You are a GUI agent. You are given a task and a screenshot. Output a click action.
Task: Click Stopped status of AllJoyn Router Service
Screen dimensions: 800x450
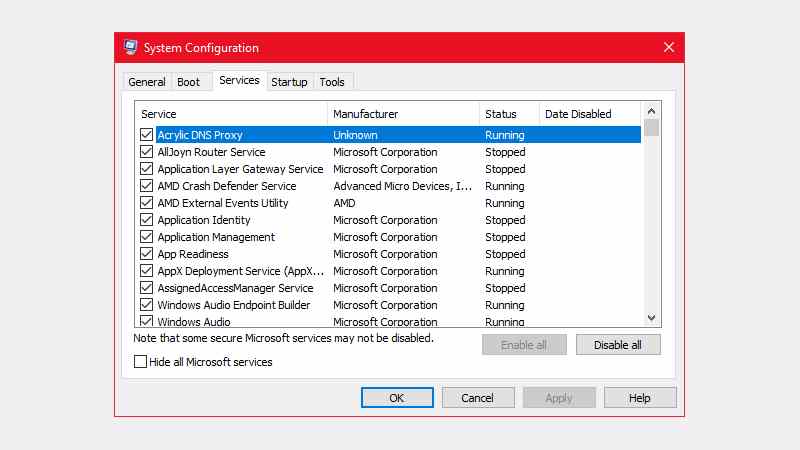(505, 152)
